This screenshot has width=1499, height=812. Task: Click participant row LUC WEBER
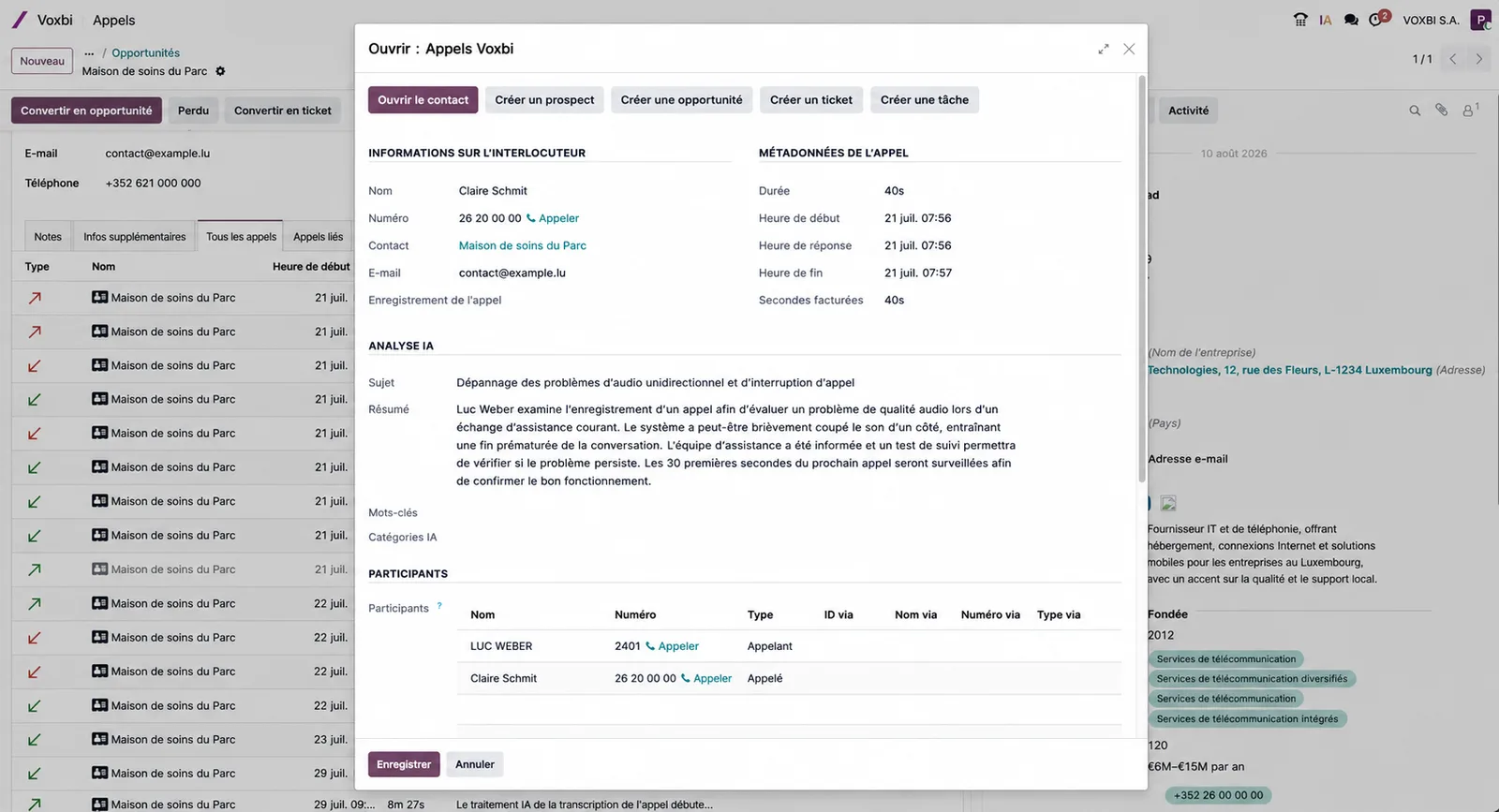tap(789, 646)
